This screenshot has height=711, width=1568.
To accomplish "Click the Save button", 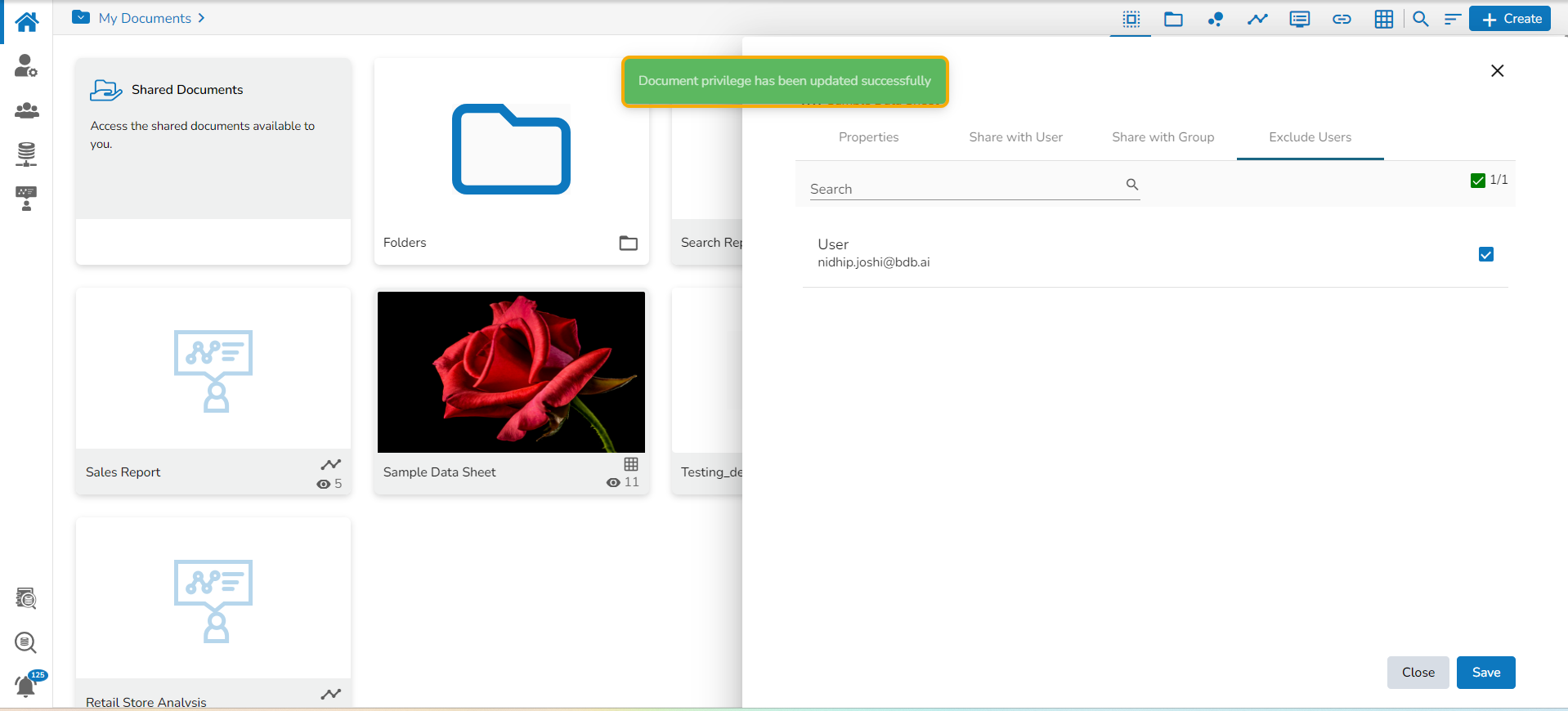I will pyautogui.click(x=1485, y=673).
